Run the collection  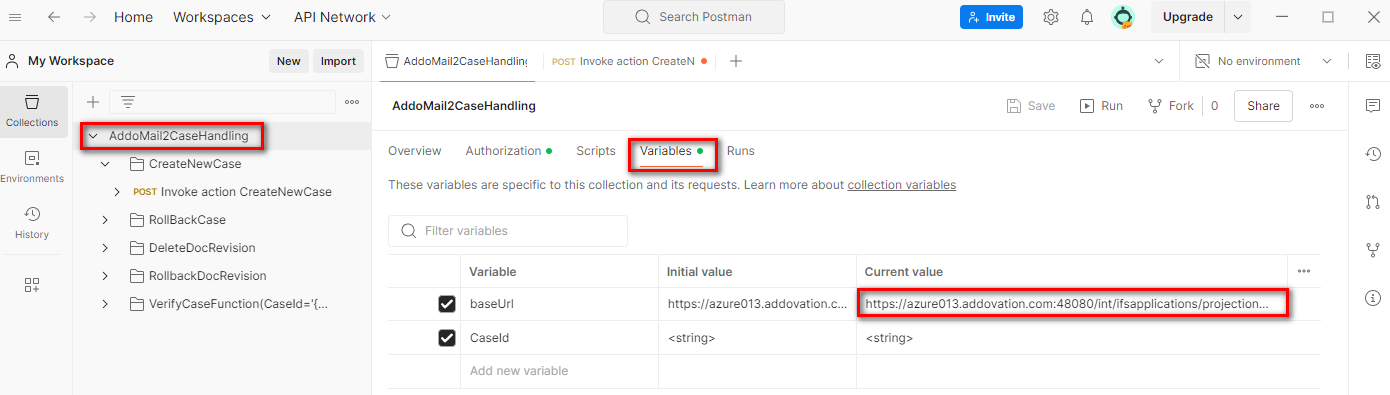tap(1101, 106)
